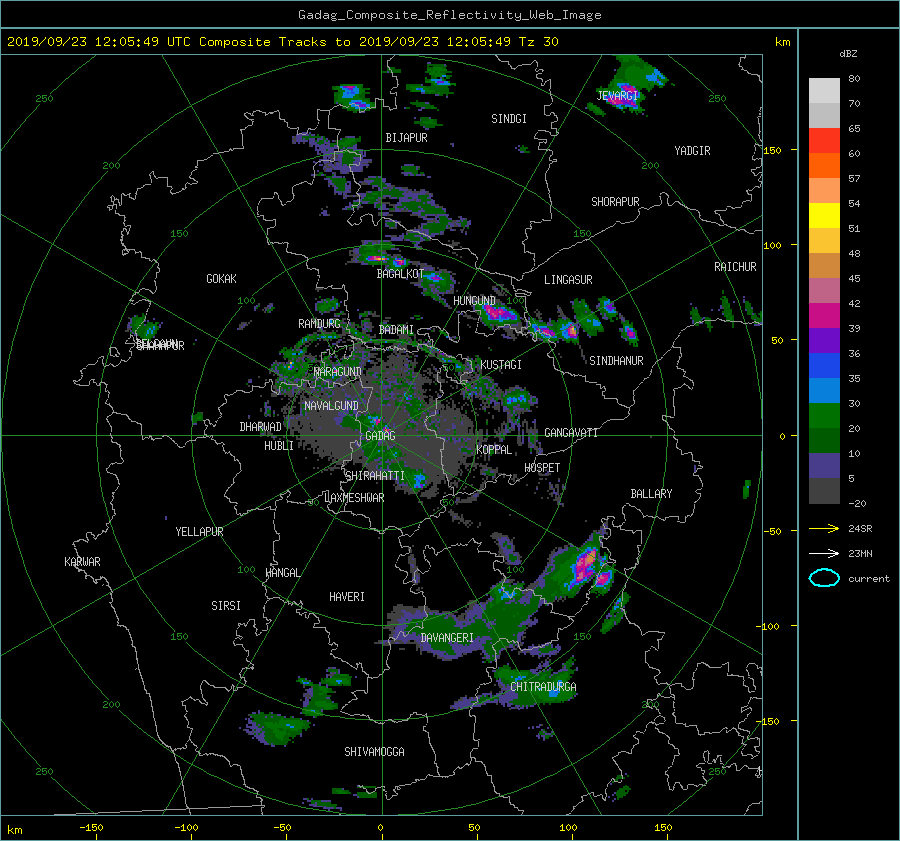The height and width of the screenshot is (841, 900).
Task: Click the LAXMESHWAR town label
Action: [354, 498]
